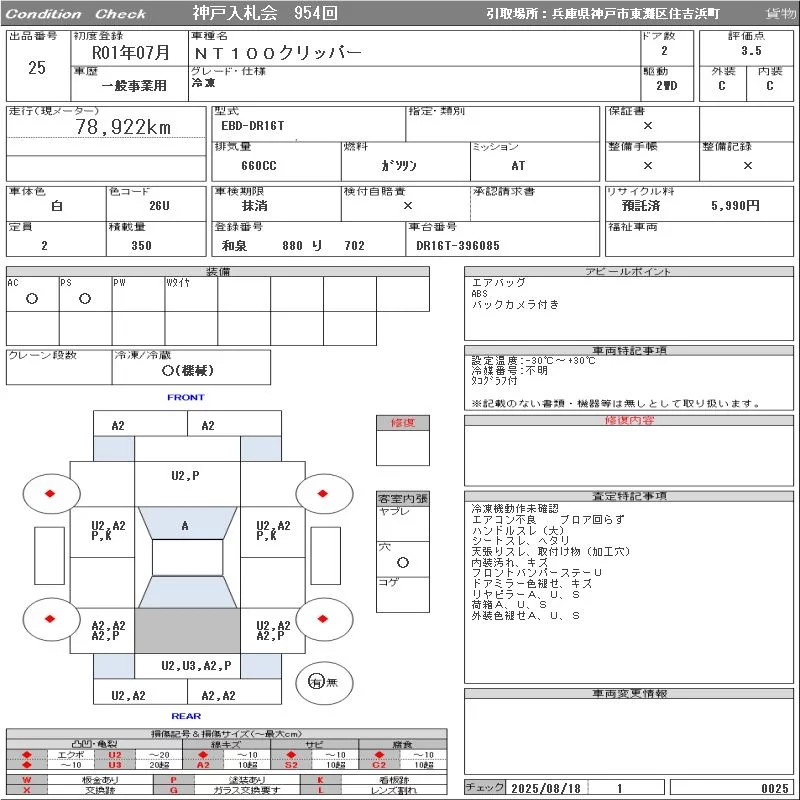800x800 pixels.
Task: Click the circled 有 beside 無 mark
Action: coord(316,682)
